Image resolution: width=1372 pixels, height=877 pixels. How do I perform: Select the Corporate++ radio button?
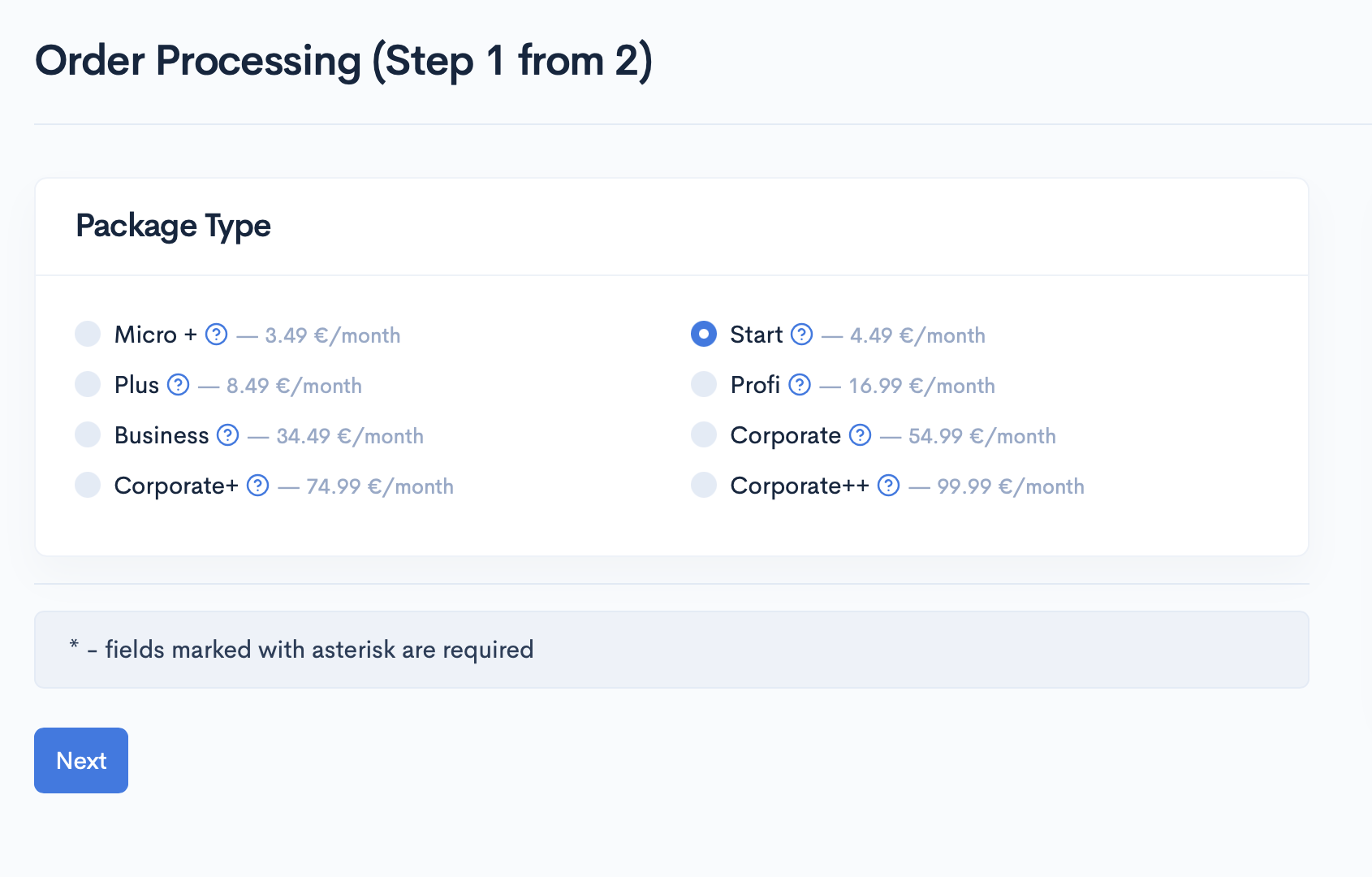(704, 485)
